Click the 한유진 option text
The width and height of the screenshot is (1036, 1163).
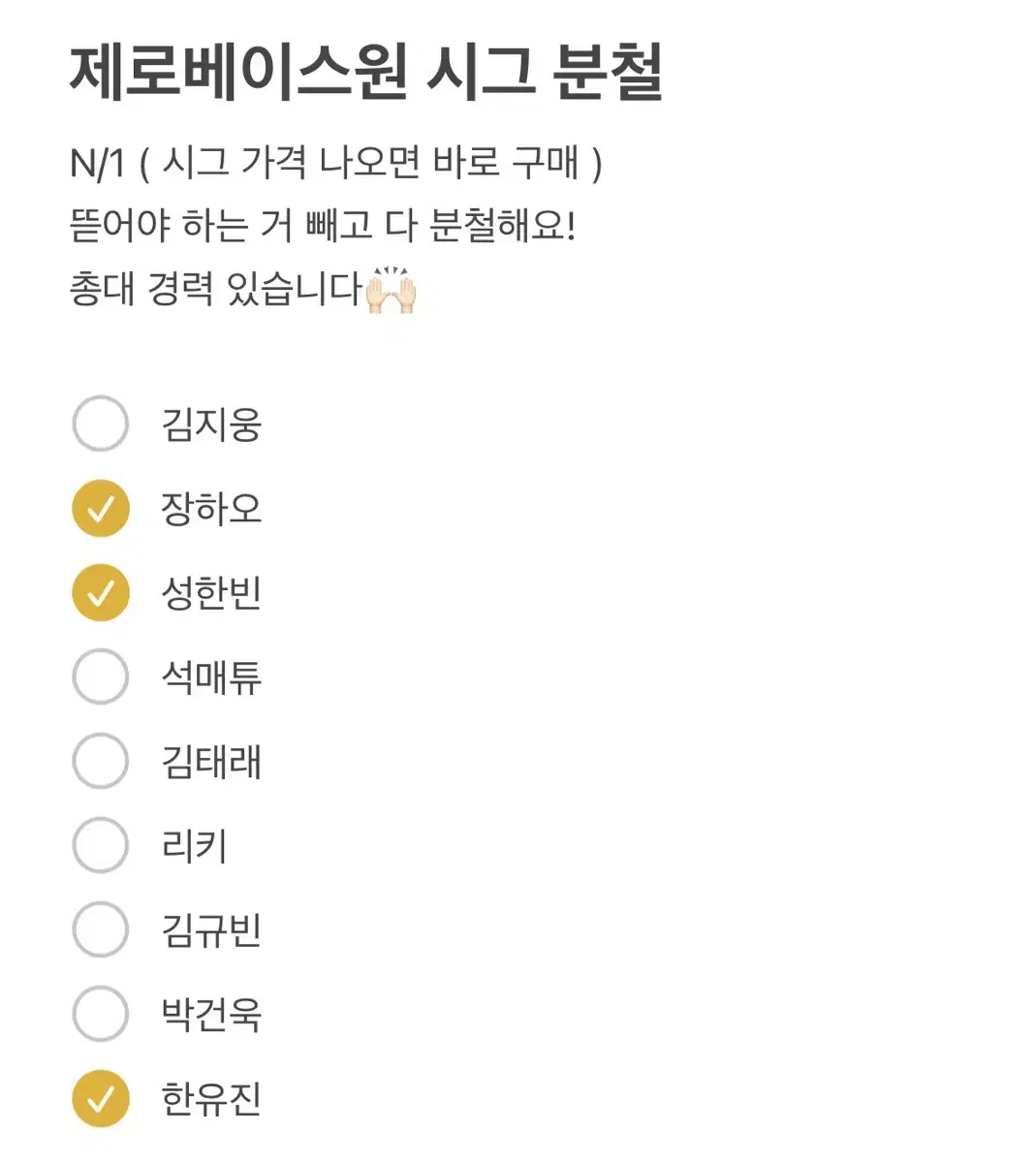(x=211, y=1099)
